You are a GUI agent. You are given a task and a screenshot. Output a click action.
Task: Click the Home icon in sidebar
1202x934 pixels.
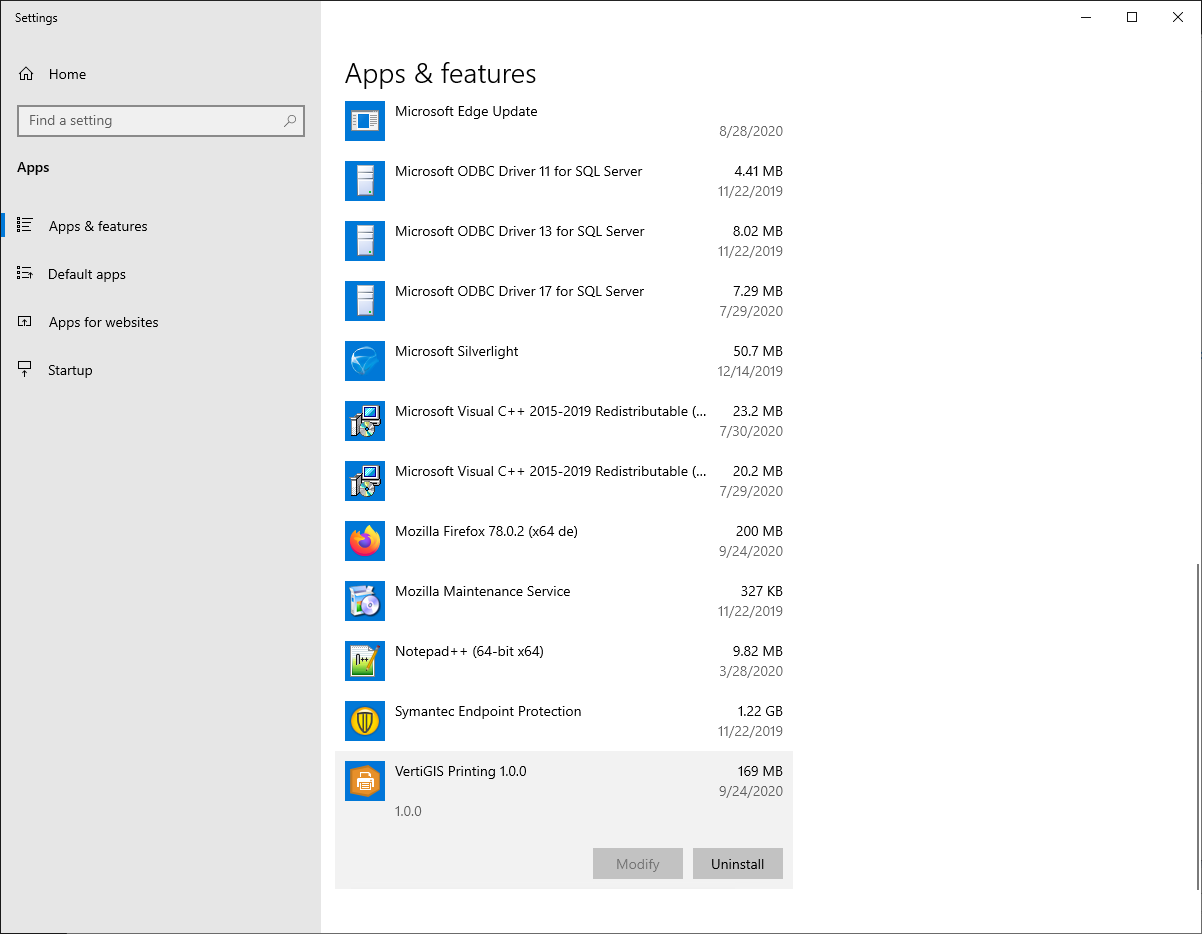tap(27, 74)
